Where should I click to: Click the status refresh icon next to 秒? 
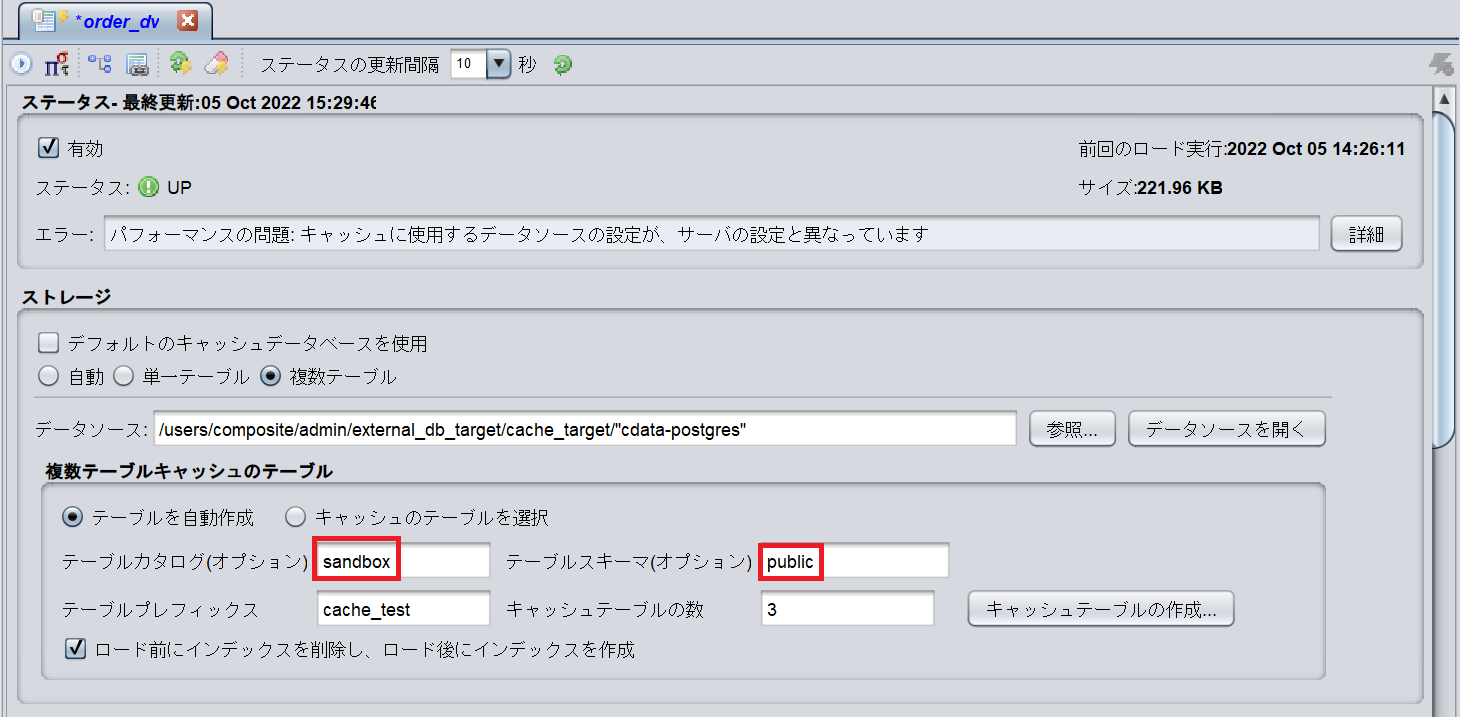(561, 63)
